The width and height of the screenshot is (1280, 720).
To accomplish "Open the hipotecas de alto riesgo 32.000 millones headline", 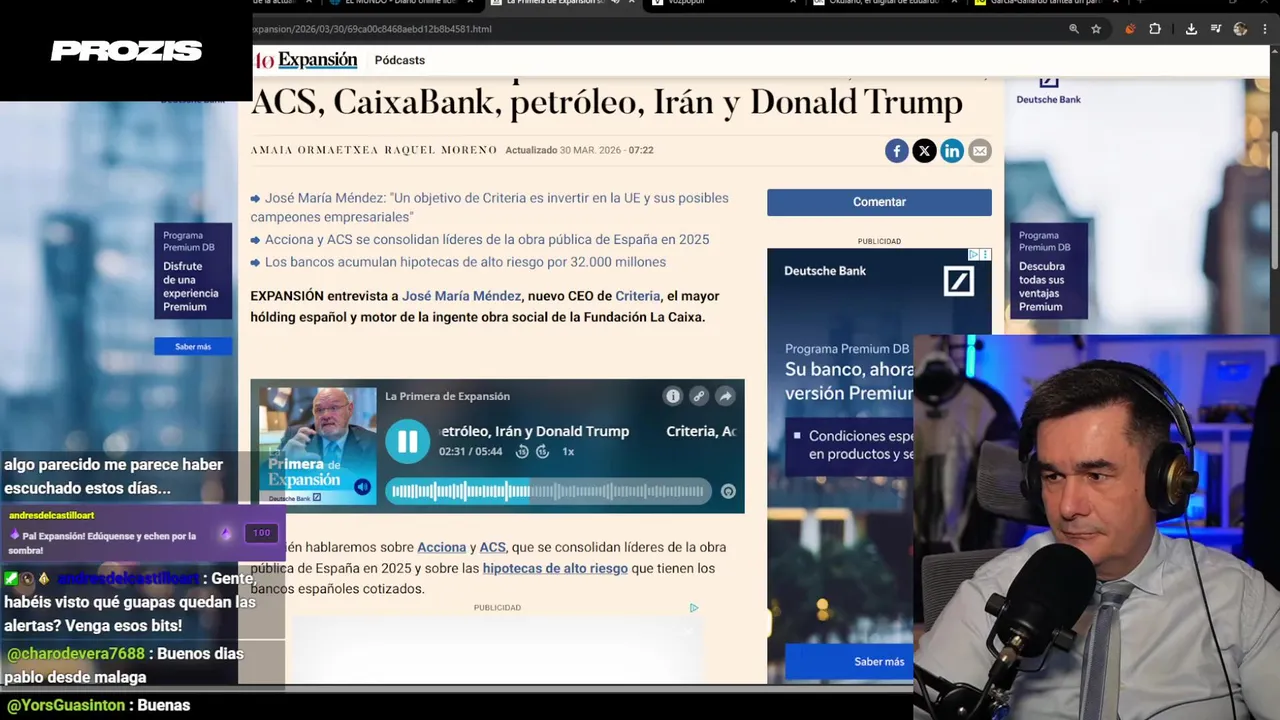I will coord(465,262).
